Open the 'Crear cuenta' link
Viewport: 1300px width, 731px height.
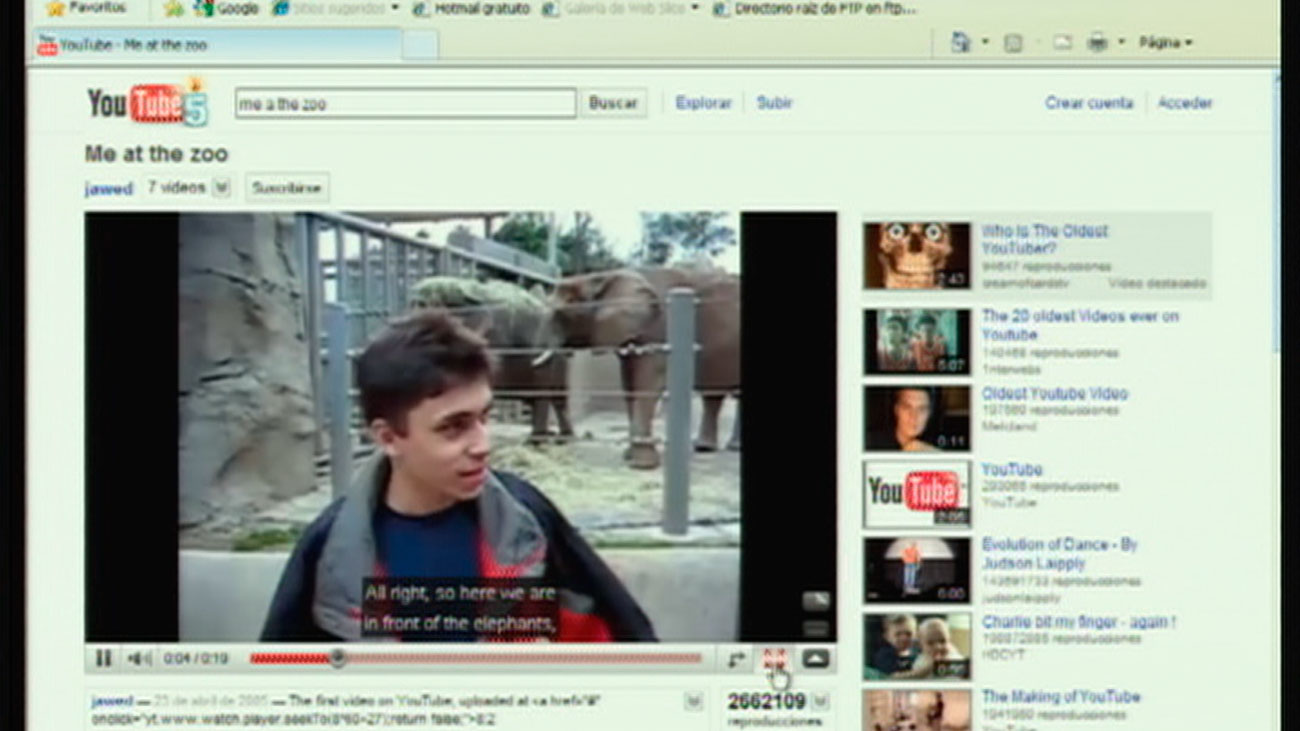coord(1088,103)
